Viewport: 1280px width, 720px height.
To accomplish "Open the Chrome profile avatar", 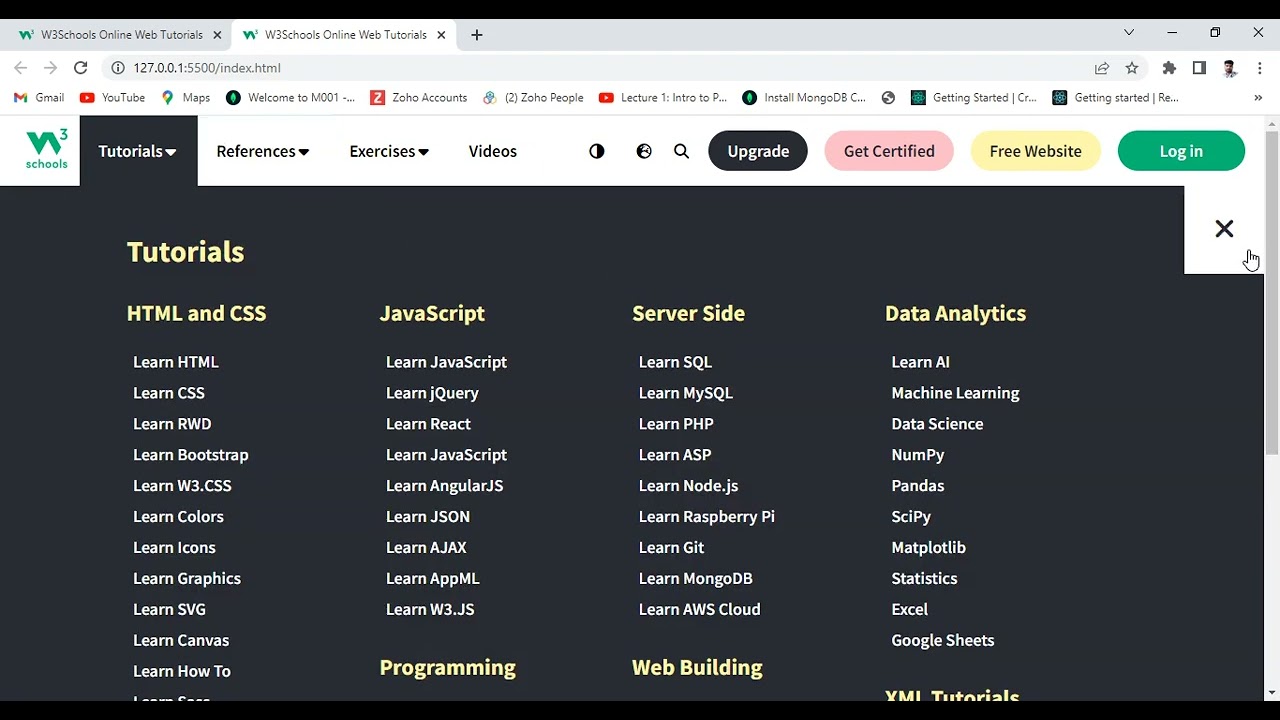I will click(1230, 68).
